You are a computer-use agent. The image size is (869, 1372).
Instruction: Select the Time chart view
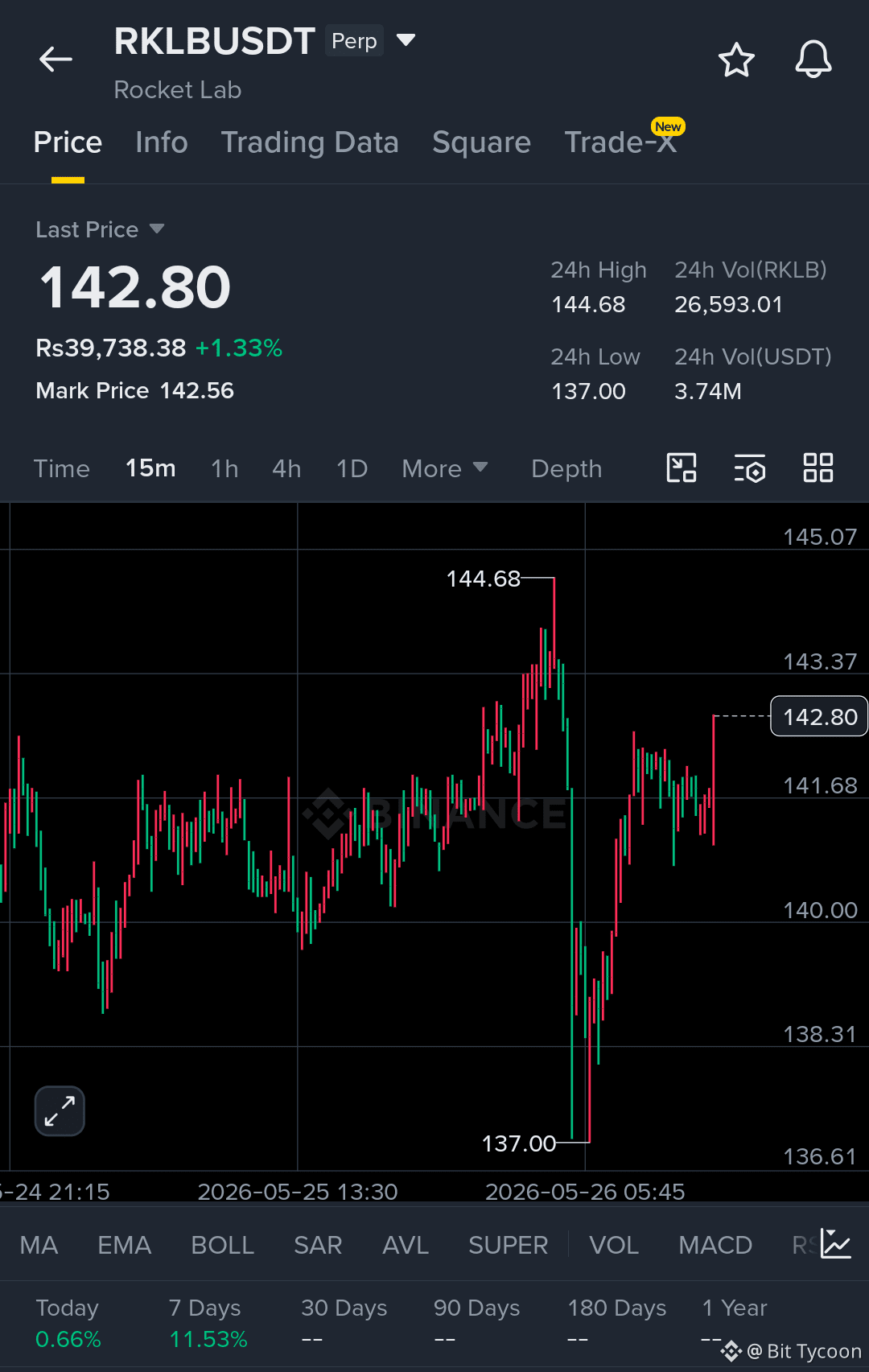coord(61,468)
